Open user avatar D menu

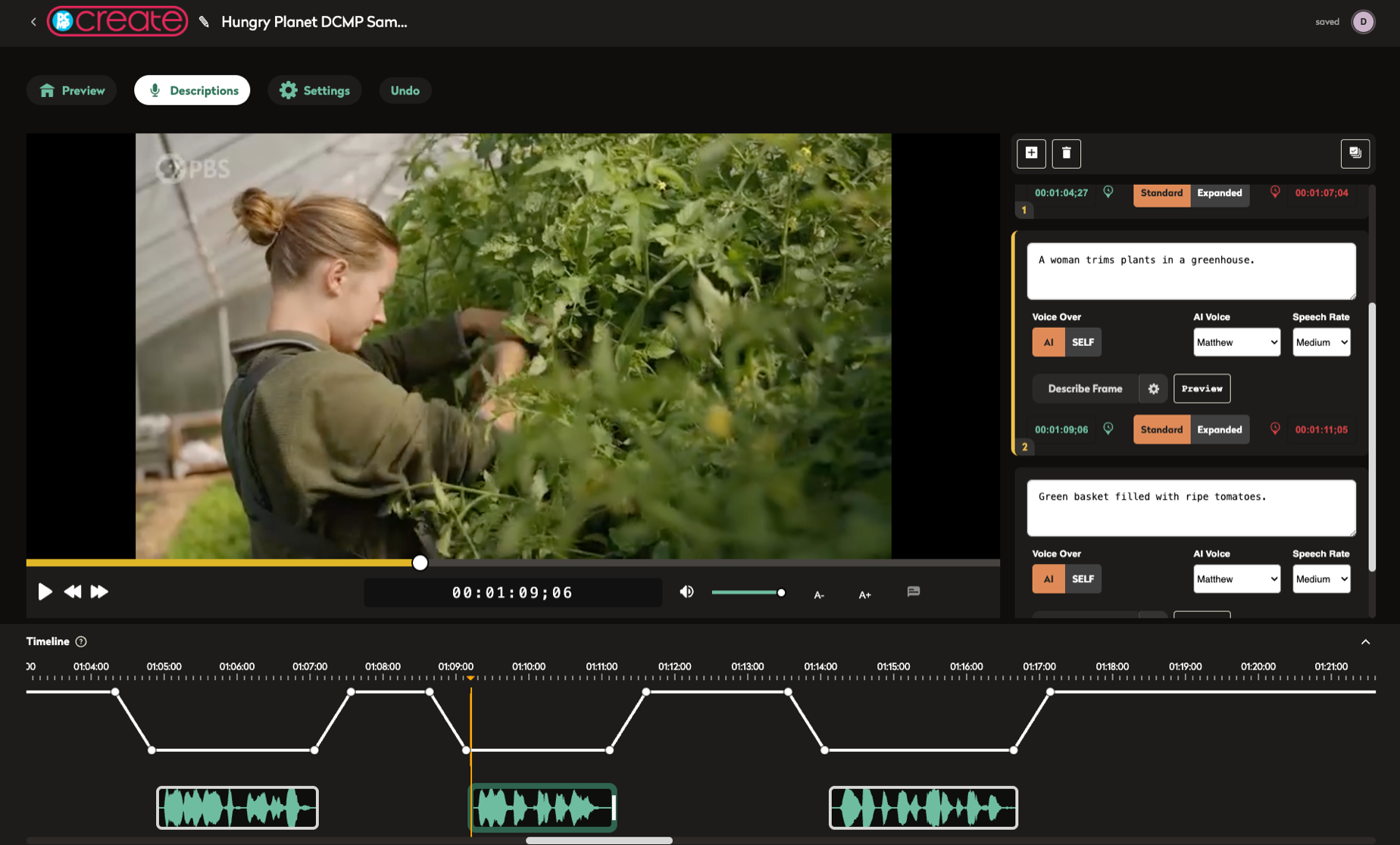(1363, 22)
